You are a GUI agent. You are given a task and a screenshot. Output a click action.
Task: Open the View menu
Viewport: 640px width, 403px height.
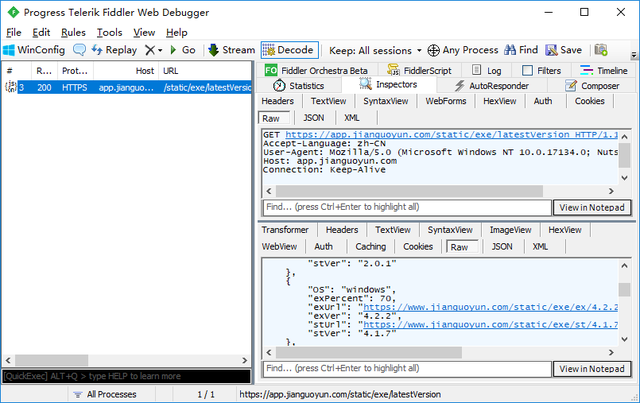(144, 33)
